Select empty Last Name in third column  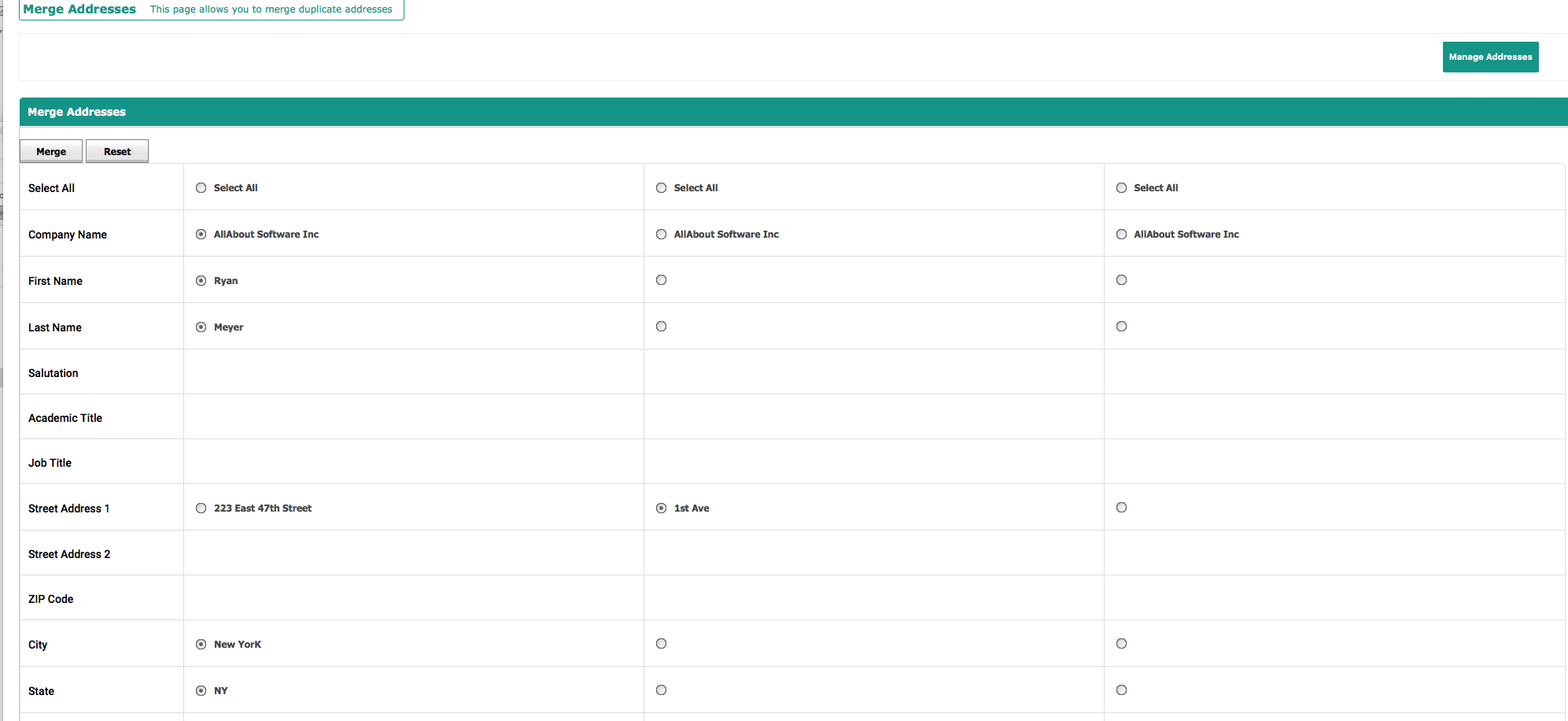click(x=1122, y=327)
